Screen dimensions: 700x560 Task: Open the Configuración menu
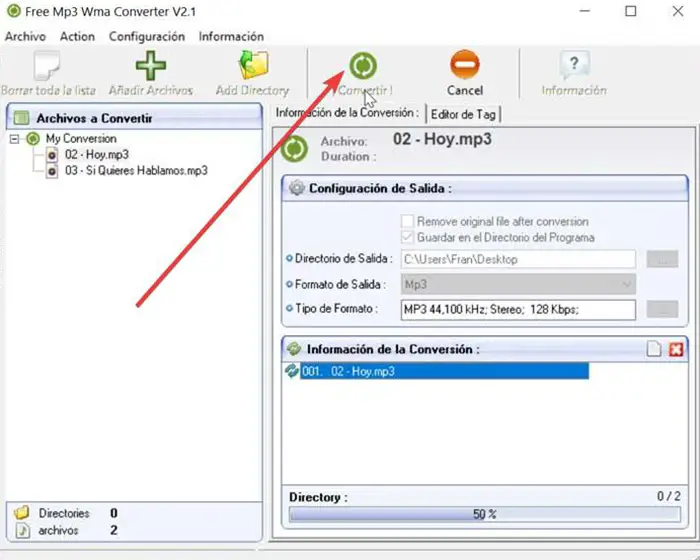(147, 37)
